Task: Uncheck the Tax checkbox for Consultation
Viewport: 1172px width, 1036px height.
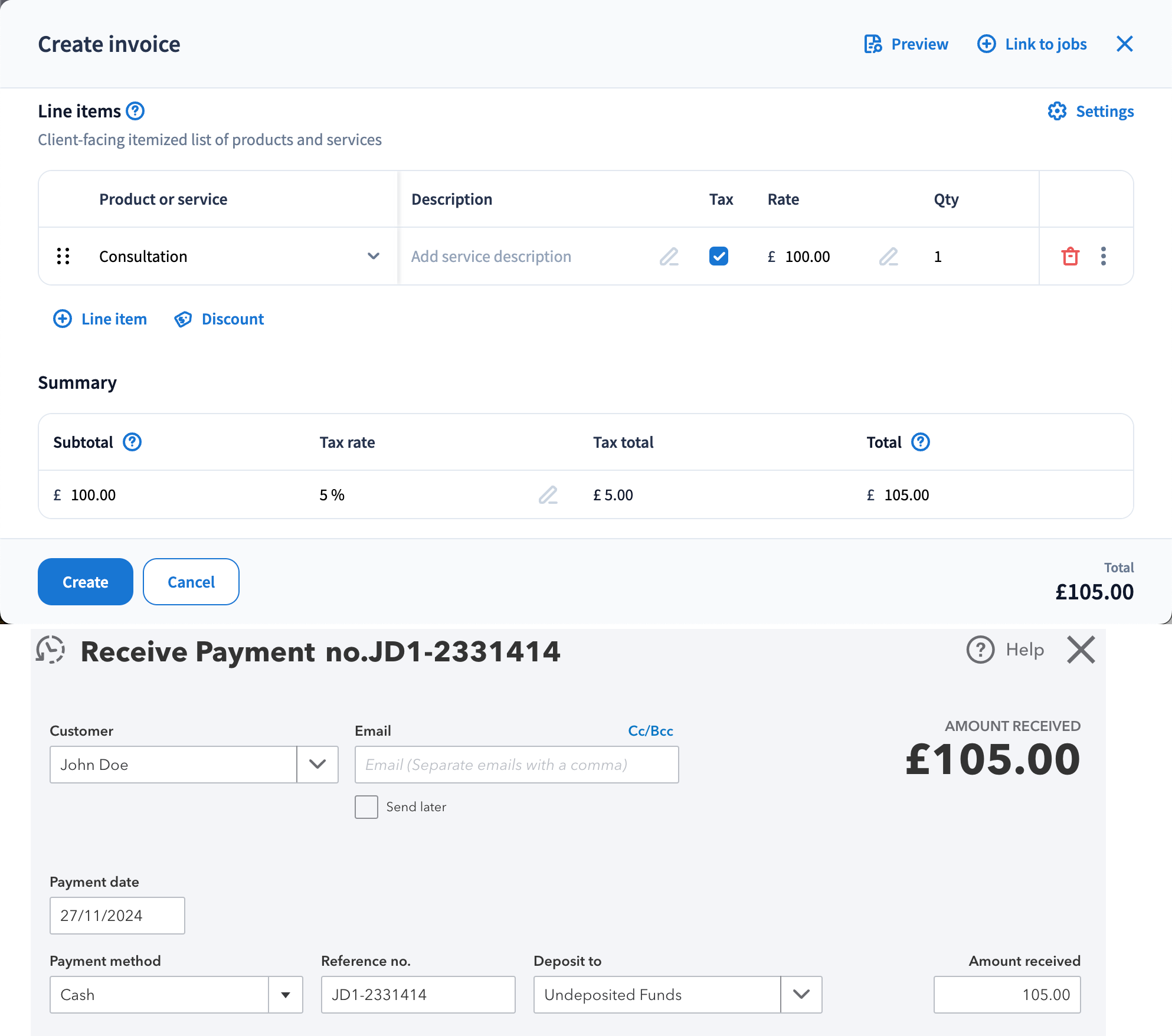Action: [718, 256]
